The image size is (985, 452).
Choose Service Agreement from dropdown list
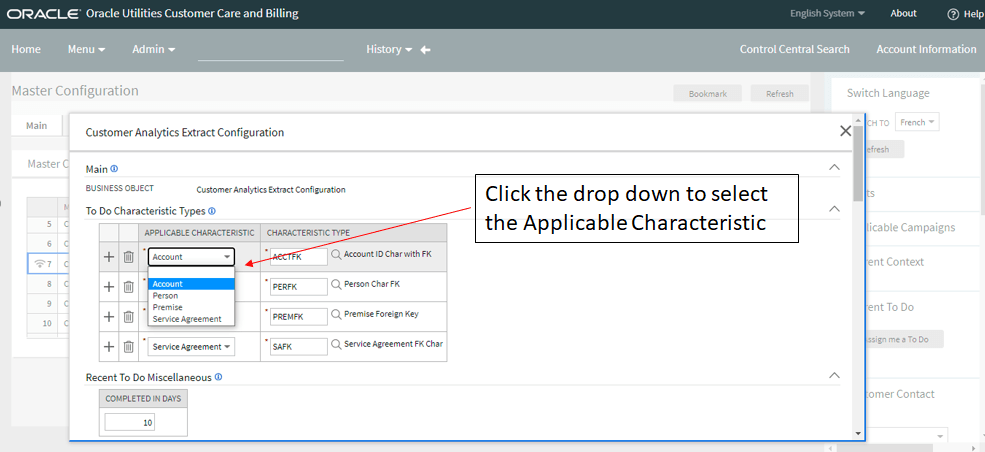coord(192,319)
